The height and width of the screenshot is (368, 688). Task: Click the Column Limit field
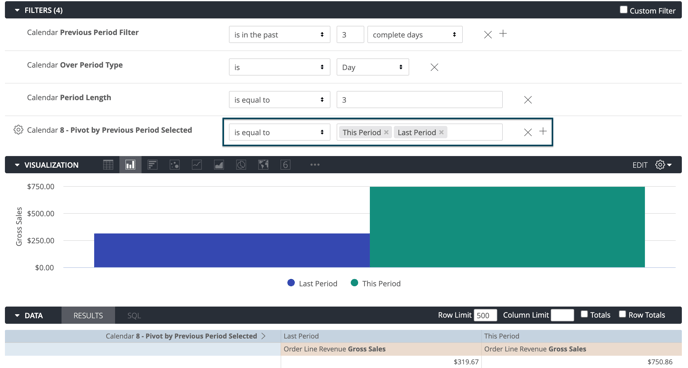click(562, 315)
